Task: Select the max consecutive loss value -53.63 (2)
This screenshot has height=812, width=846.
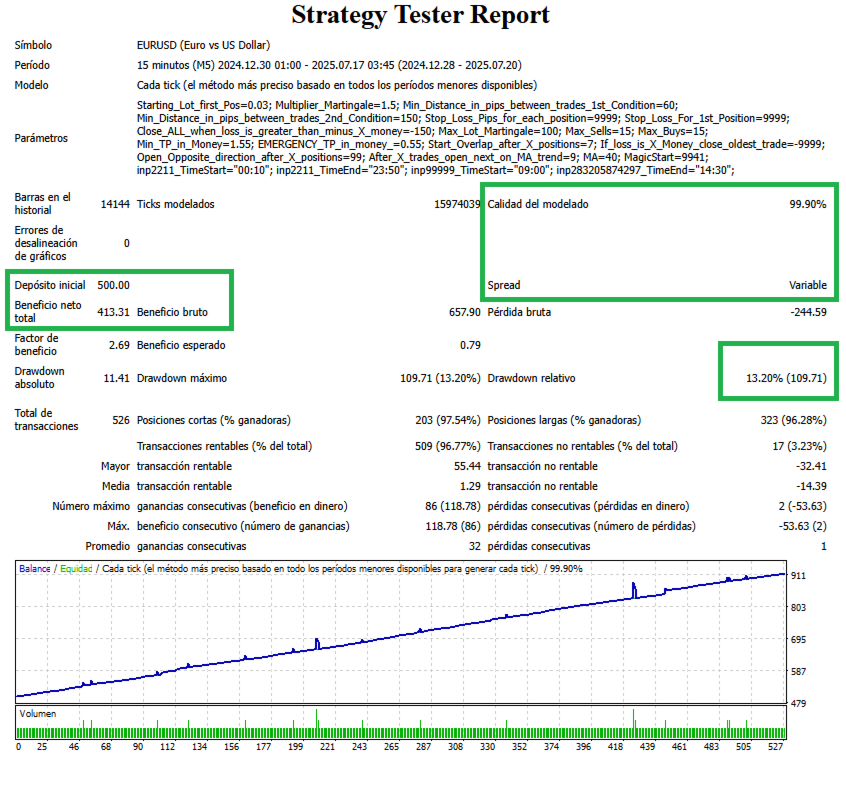Action: [802, 526]
